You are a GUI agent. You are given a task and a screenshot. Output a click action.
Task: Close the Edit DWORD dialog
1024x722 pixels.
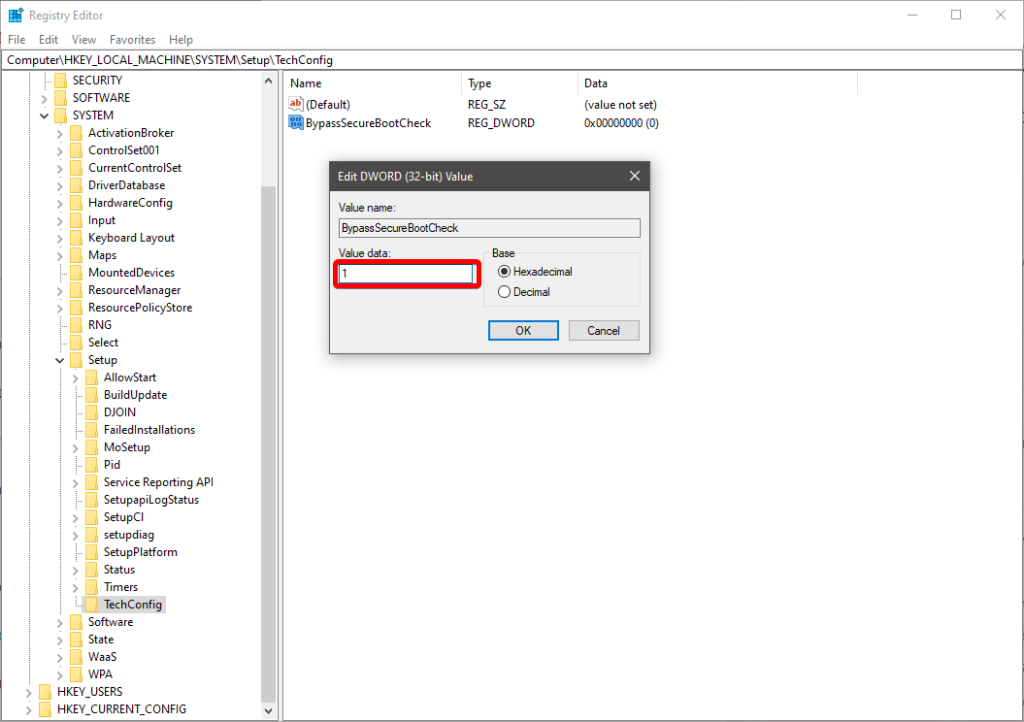point(634,176)
